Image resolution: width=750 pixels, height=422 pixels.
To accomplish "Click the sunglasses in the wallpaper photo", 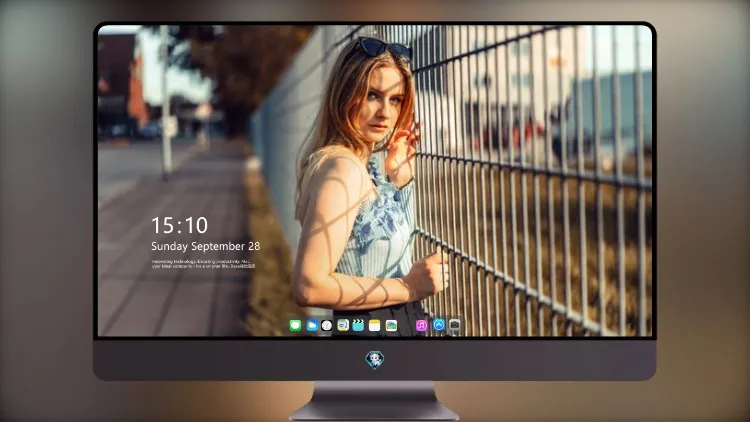I will coord(385,48).
